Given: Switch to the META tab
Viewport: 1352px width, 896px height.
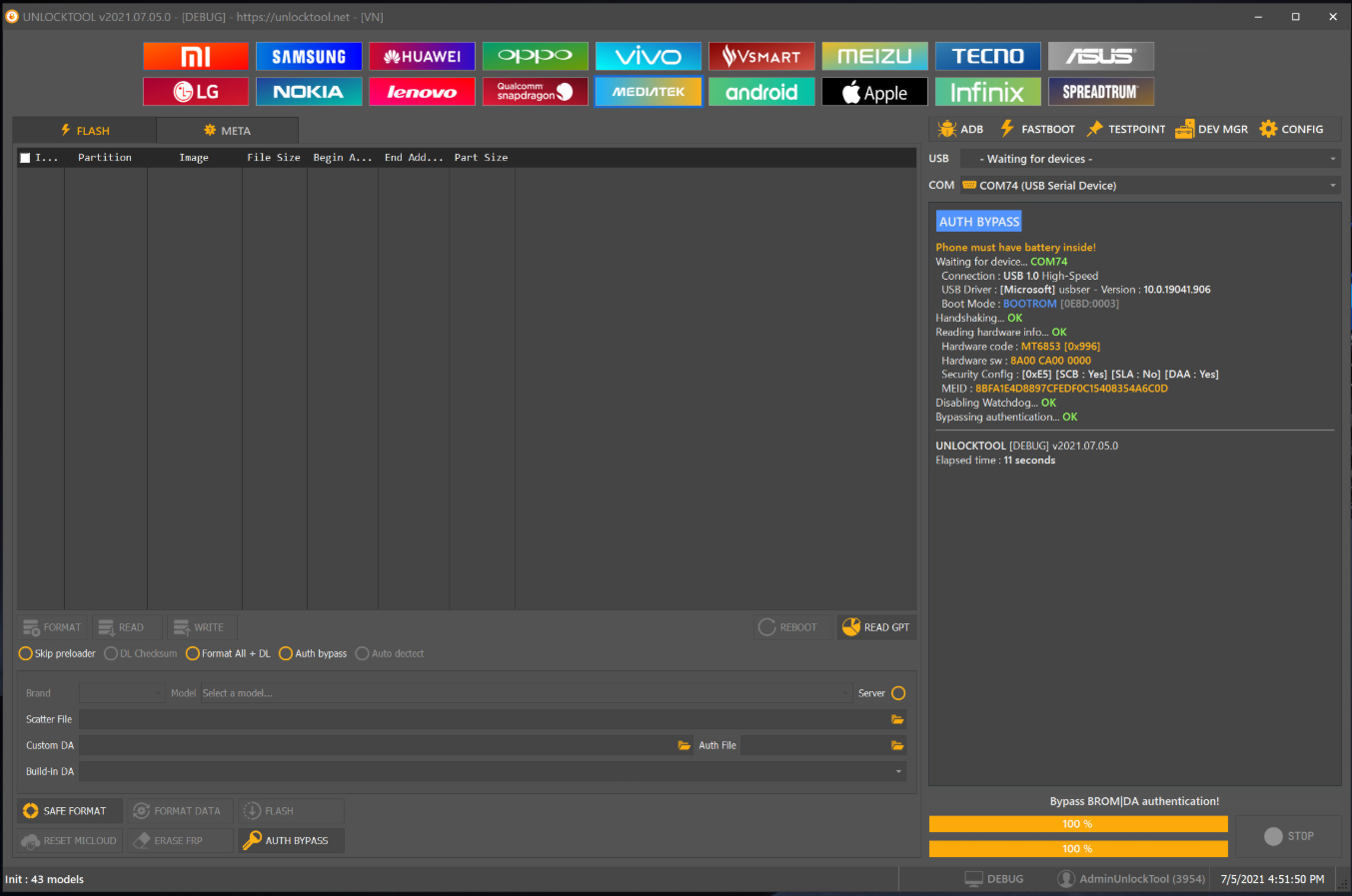Looking at the screenshot, I should 227,131.
